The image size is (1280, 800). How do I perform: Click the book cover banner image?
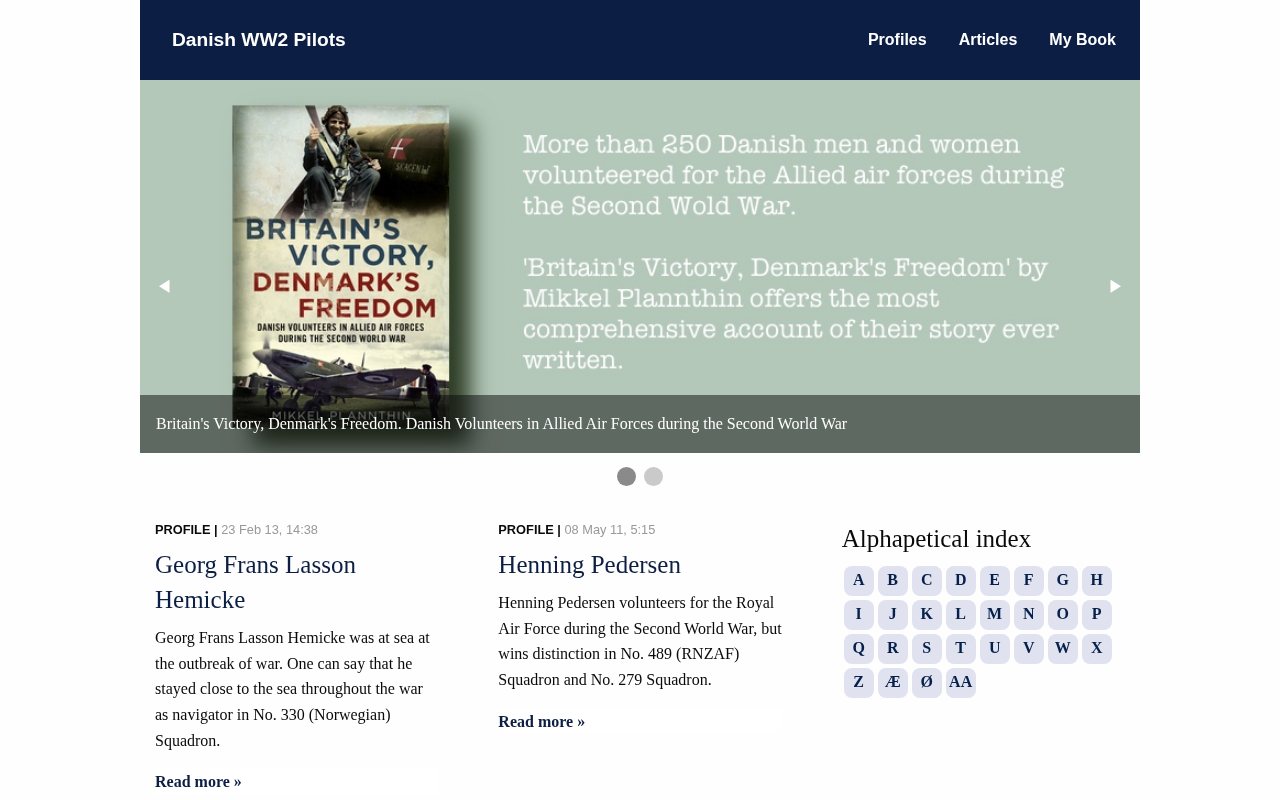coord(640,266)
